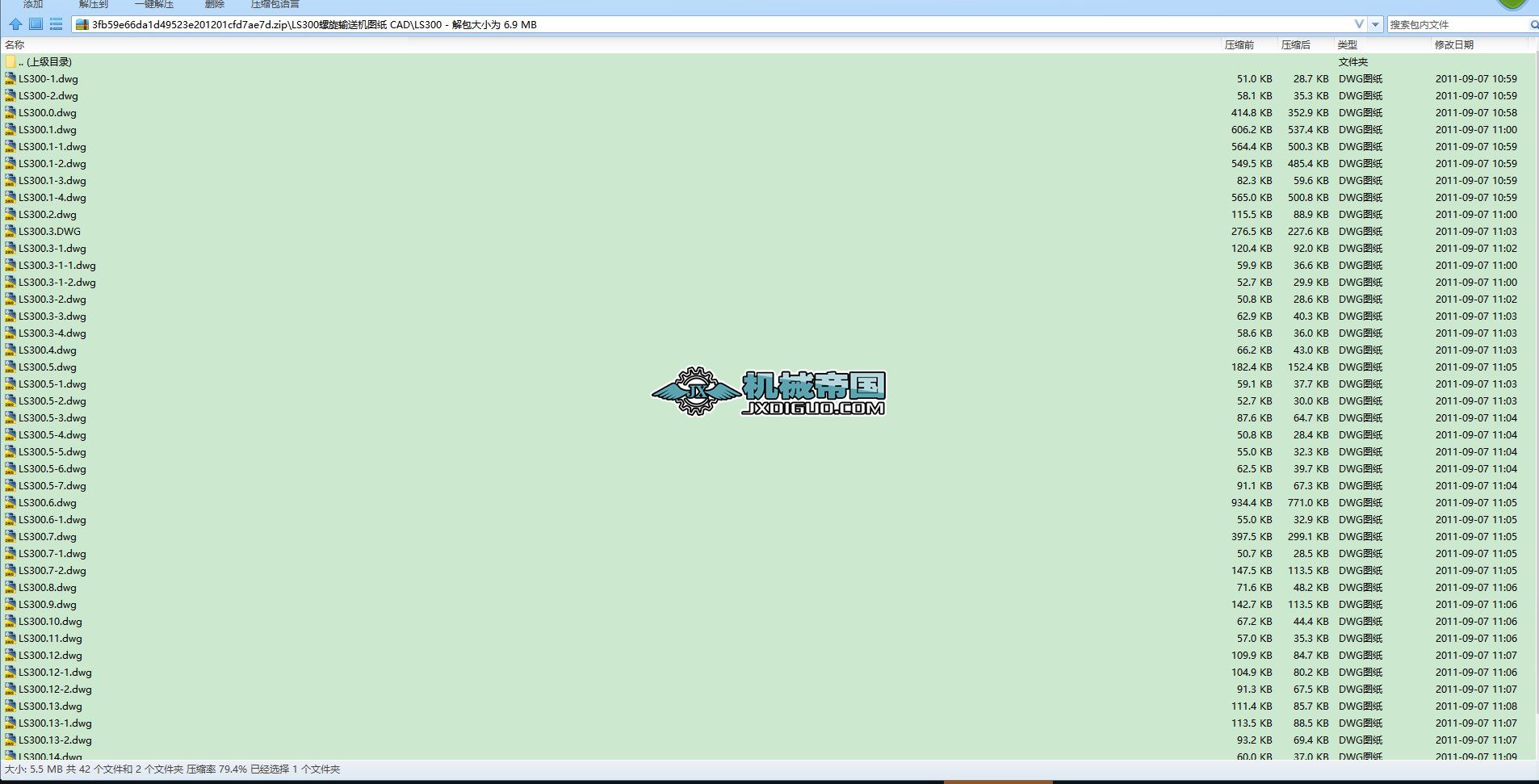Select the file name LS300.11.dwg
The image size is (1539, 784).
pyautogui.click(x=51, y=639)
